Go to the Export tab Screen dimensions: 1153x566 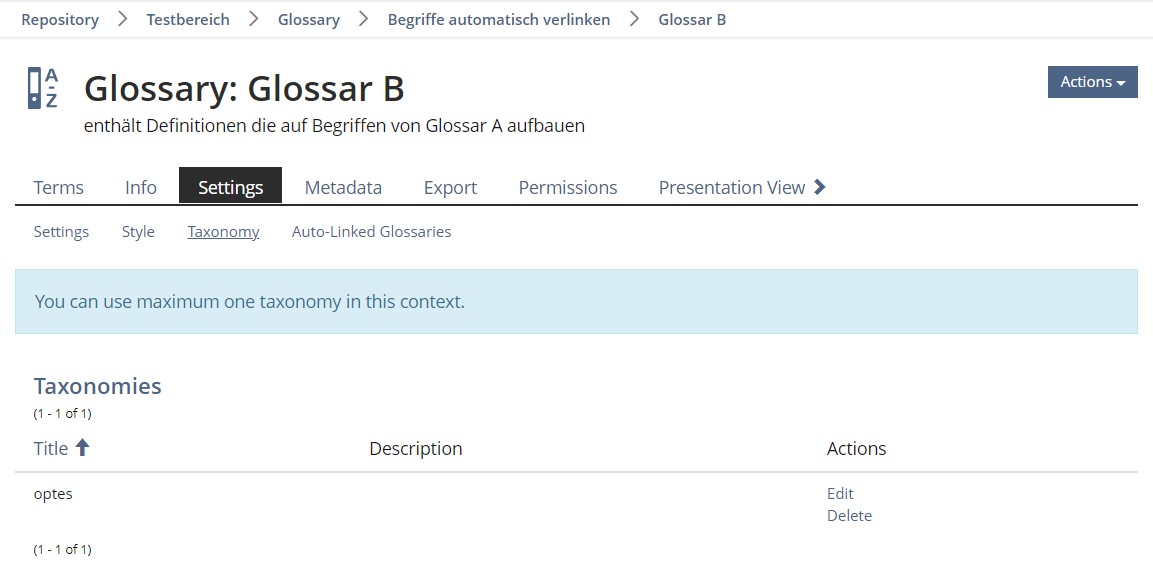coord(450,187)
